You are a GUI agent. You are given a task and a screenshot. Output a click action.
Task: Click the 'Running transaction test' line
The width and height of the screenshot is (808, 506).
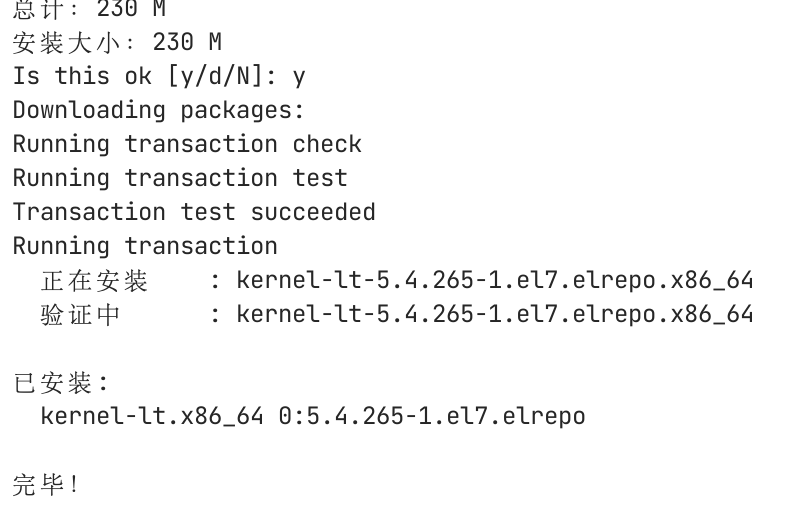click(180, 178)
